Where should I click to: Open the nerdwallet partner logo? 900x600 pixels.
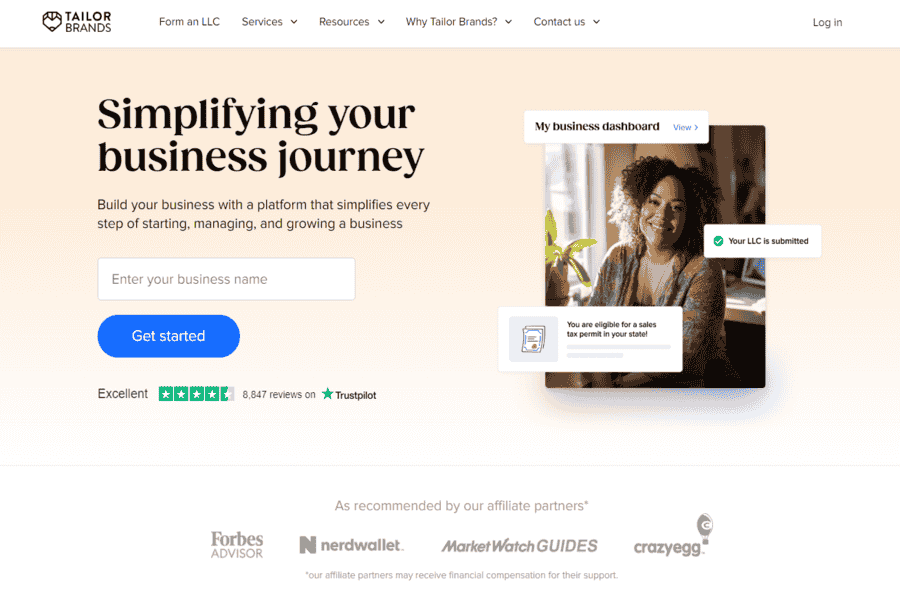[351, 545]
